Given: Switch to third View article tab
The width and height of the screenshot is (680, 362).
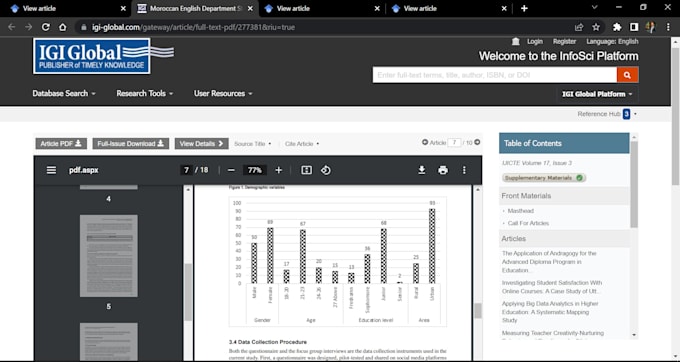Looking at the screenshot, I should tap(322, 8).
